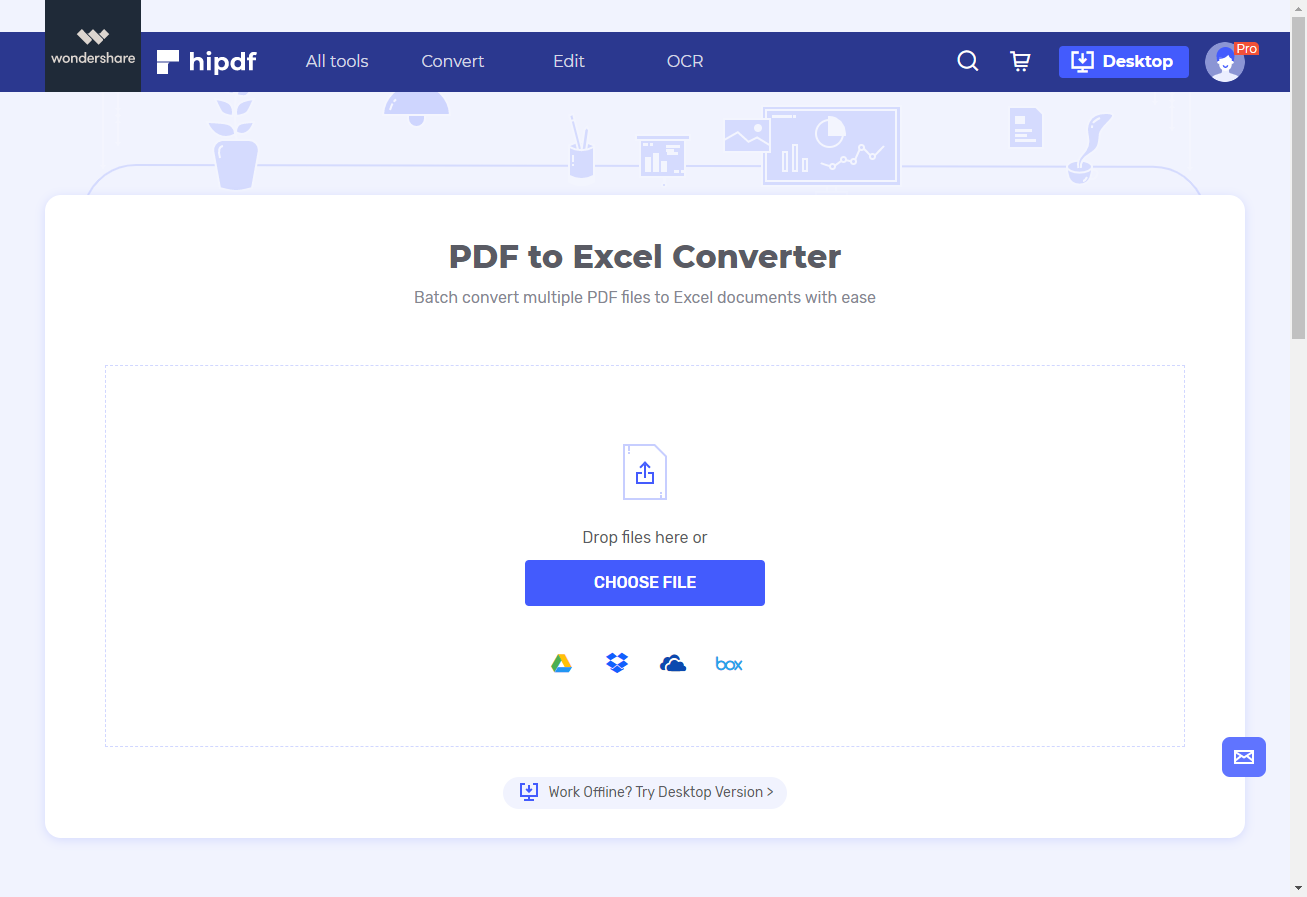Open the Convert menu
Image resolution: width=1307 pixels, height=897 pixels.
[x=452, y=61]
